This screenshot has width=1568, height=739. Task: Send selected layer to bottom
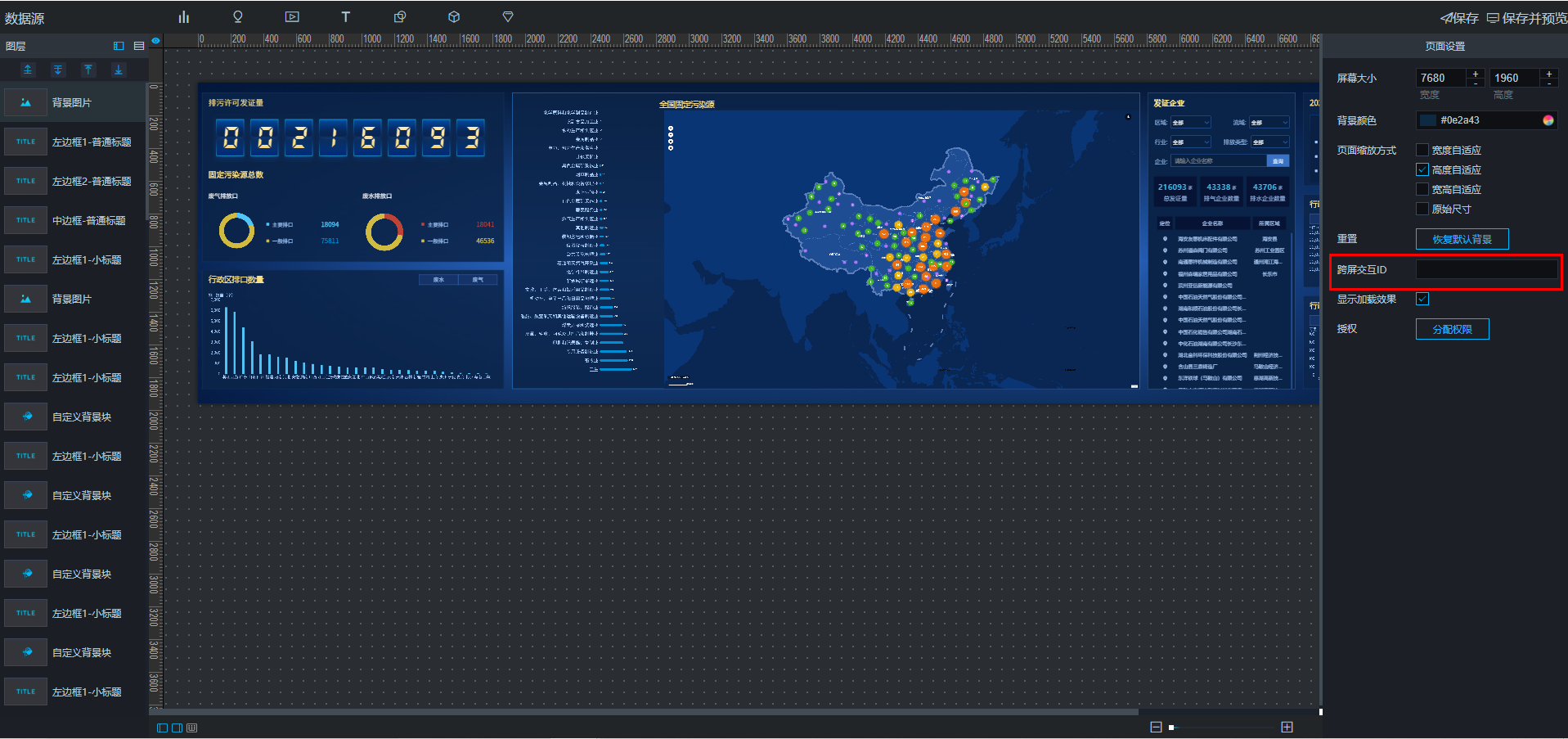click(119, 70)
